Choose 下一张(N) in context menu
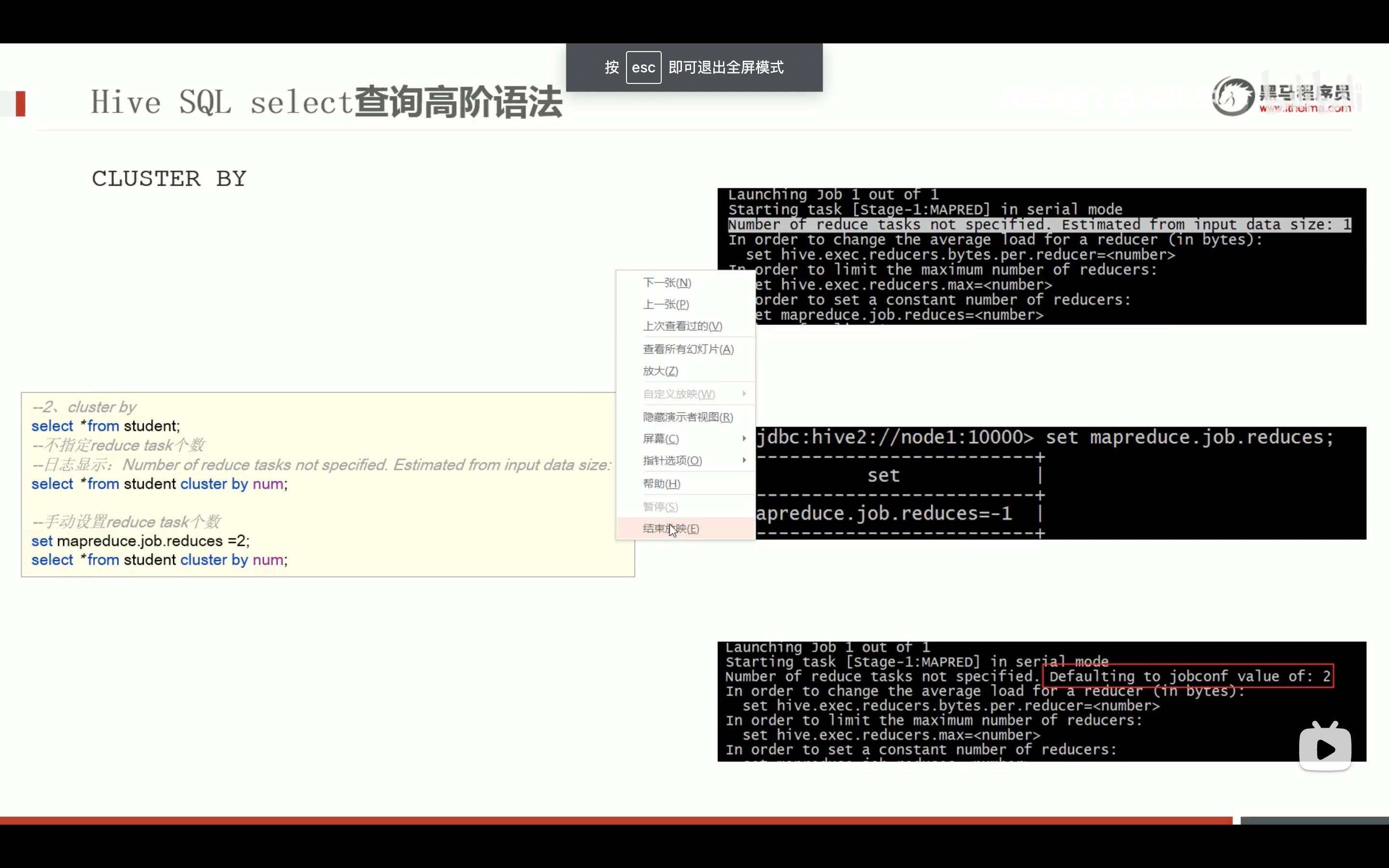The height and width of the screenshot is (868, 1389). [686, 283]
